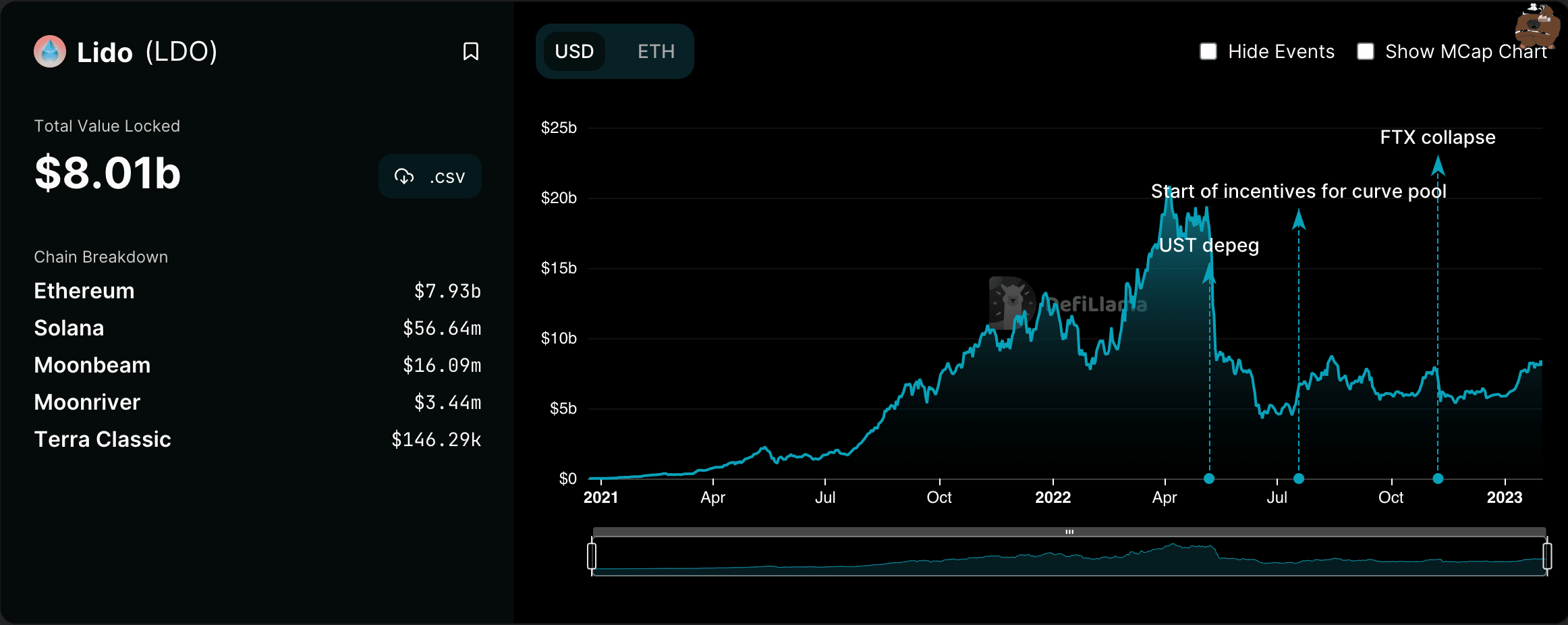Click the $7.93b Ethereum value
Image resolution: width=1568 pixels, height=625 pixels.
pyautogui.click(x=447, y=291)
